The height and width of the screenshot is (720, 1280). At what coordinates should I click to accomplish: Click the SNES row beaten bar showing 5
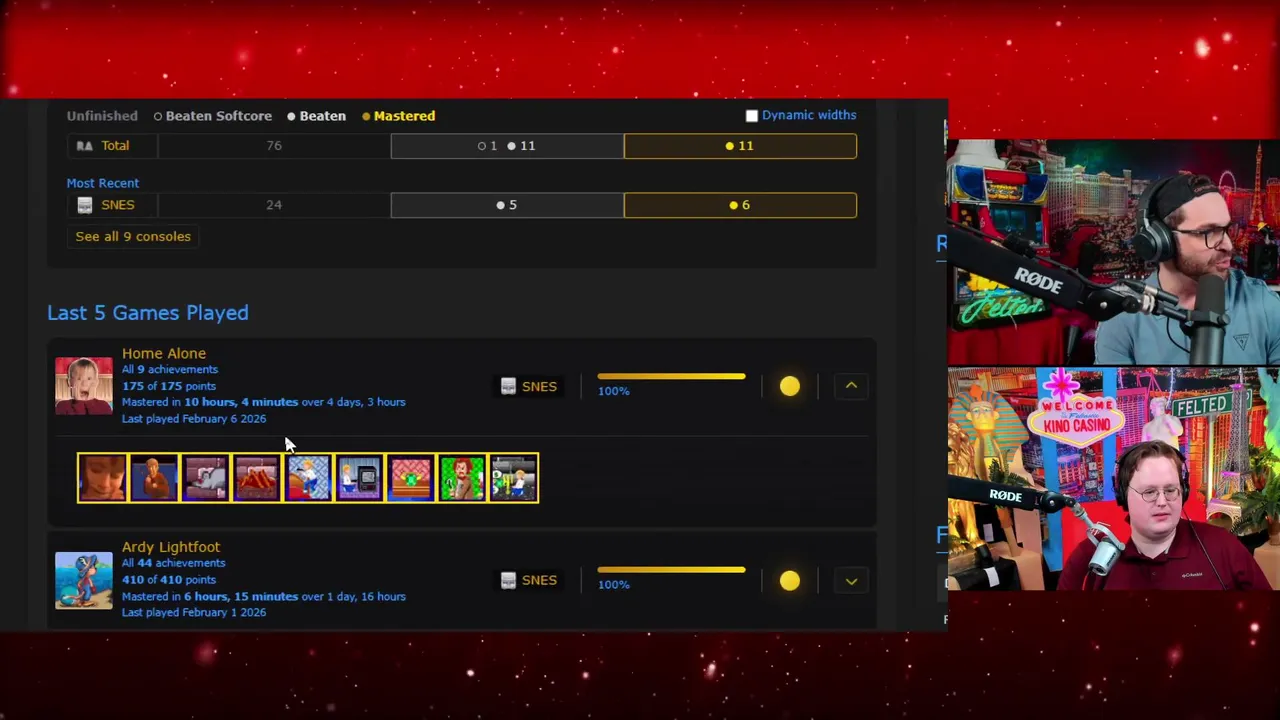507,205
